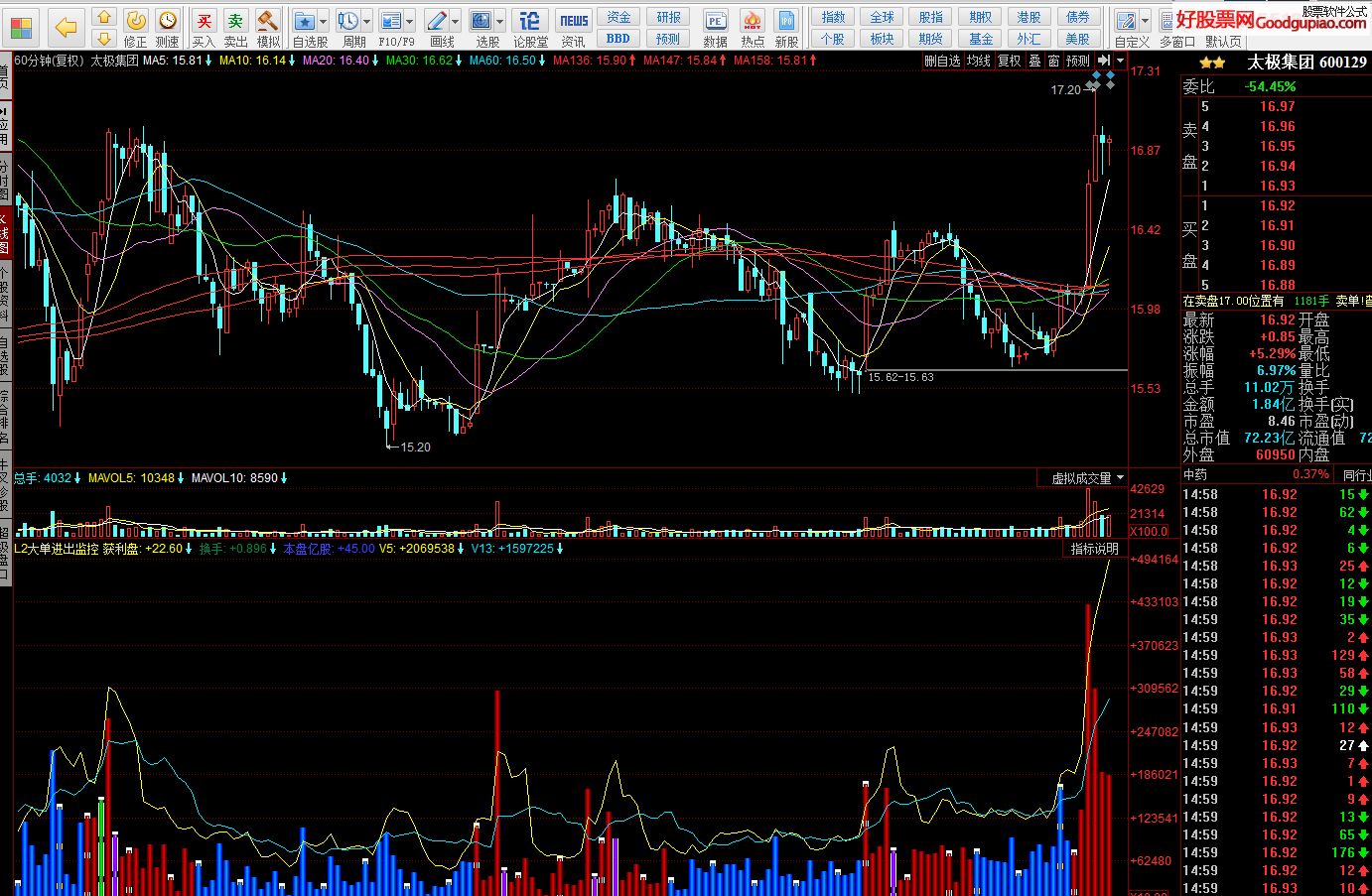Click the 美股 US stocks button

[x=1077, y=39]
